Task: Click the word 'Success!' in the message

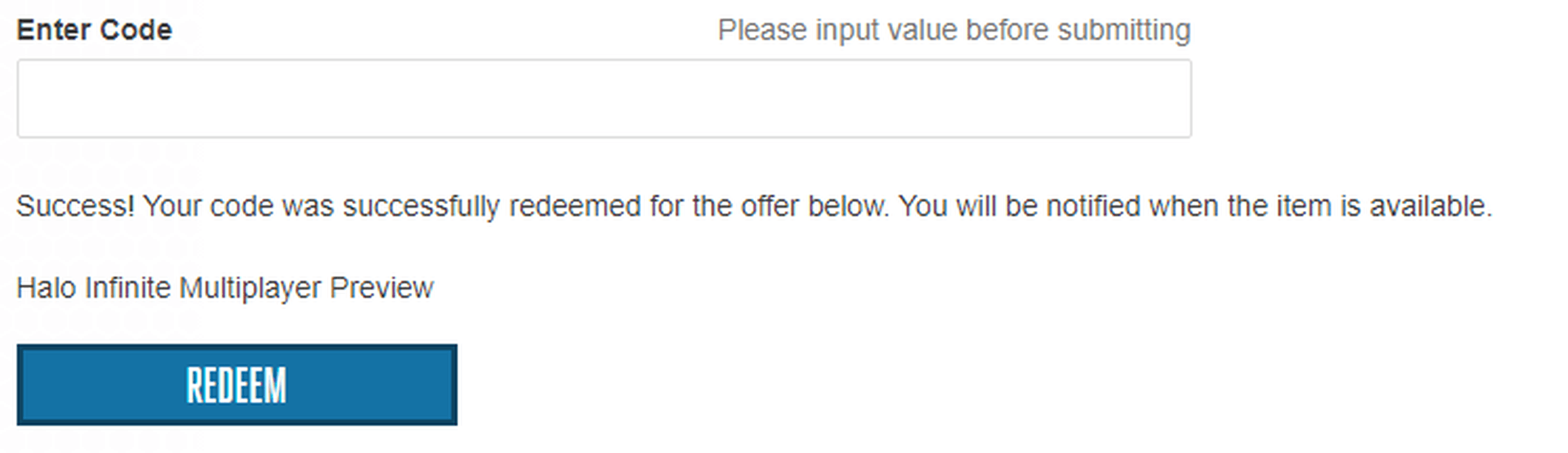Action: coord(75,206)
